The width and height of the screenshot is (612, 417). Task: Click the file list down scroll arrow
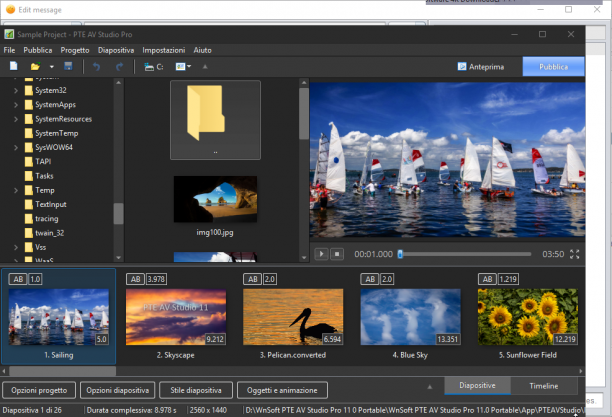tap(304, 258)
